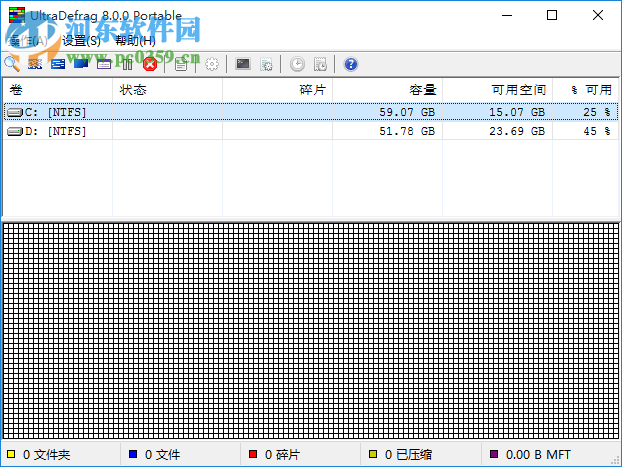The width and height of the screenshot is (622, 467).
Task: Click the % 可用 column header
Action: (586, 90)
